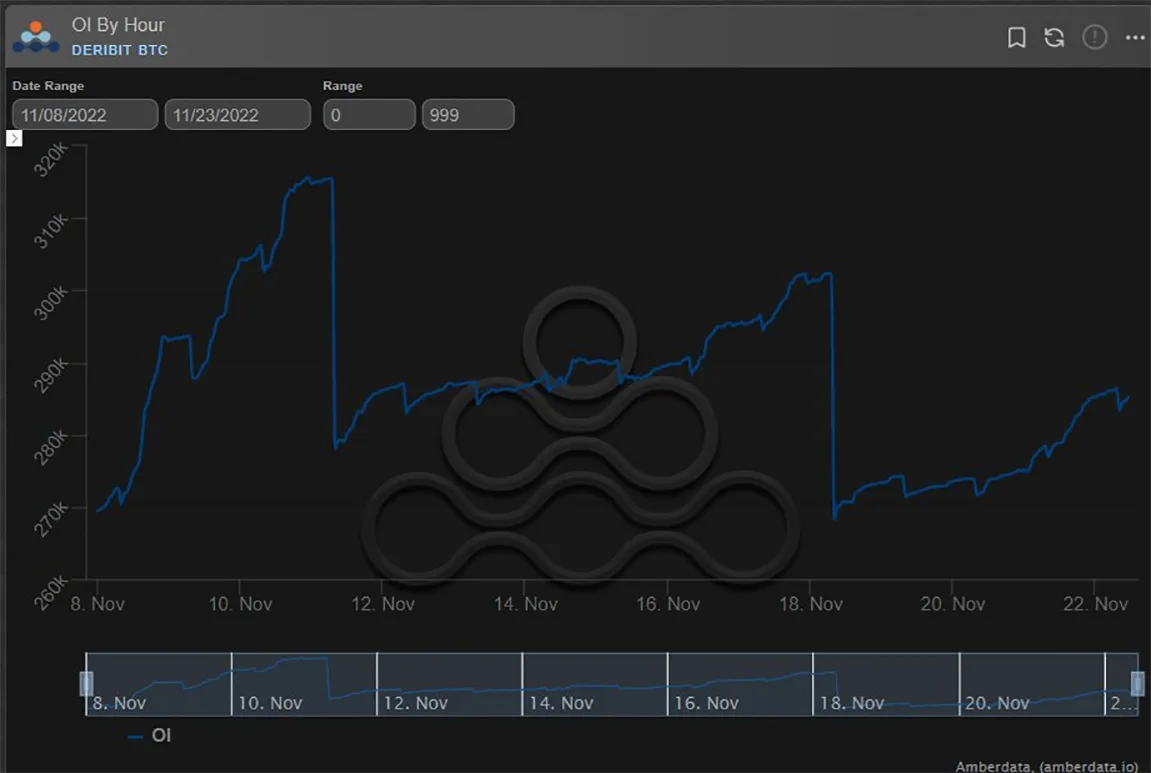The image size is (1151, 773).
Task: Click the Range label above the inputs
Action: click(342, 86)
